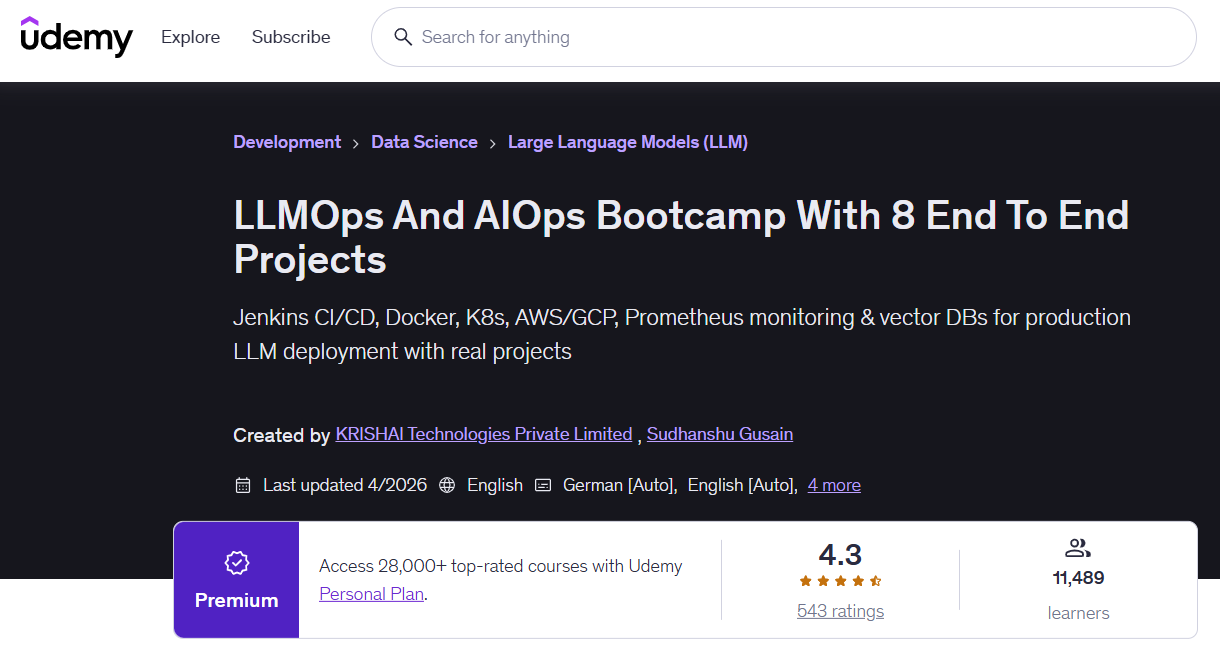Click the Premium badge checkmark icon
This screenshot has width=1220, height=671.
[x=236, y=563]
